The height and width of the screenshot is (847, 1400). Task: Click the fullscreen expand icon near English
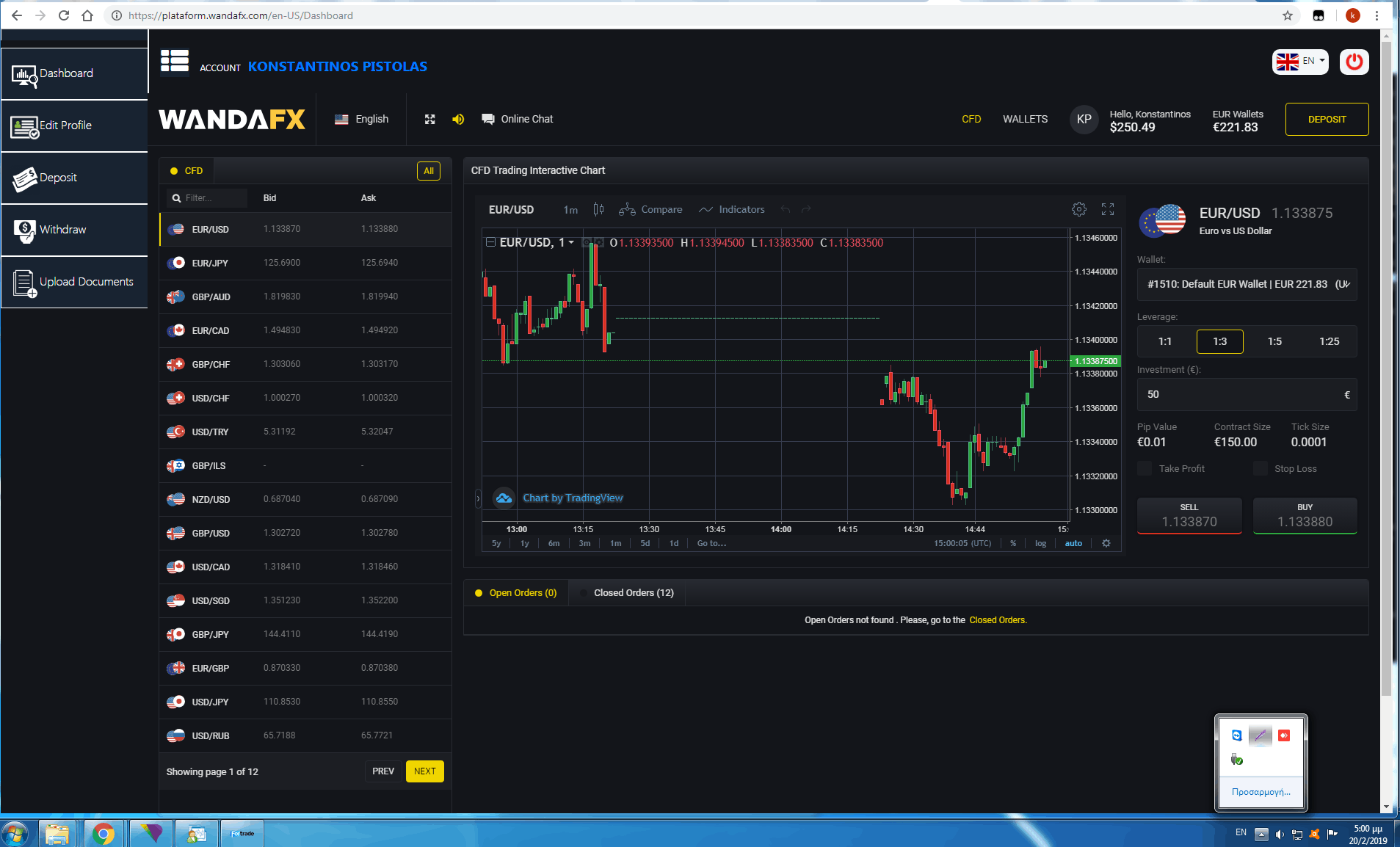coord(430,119)
